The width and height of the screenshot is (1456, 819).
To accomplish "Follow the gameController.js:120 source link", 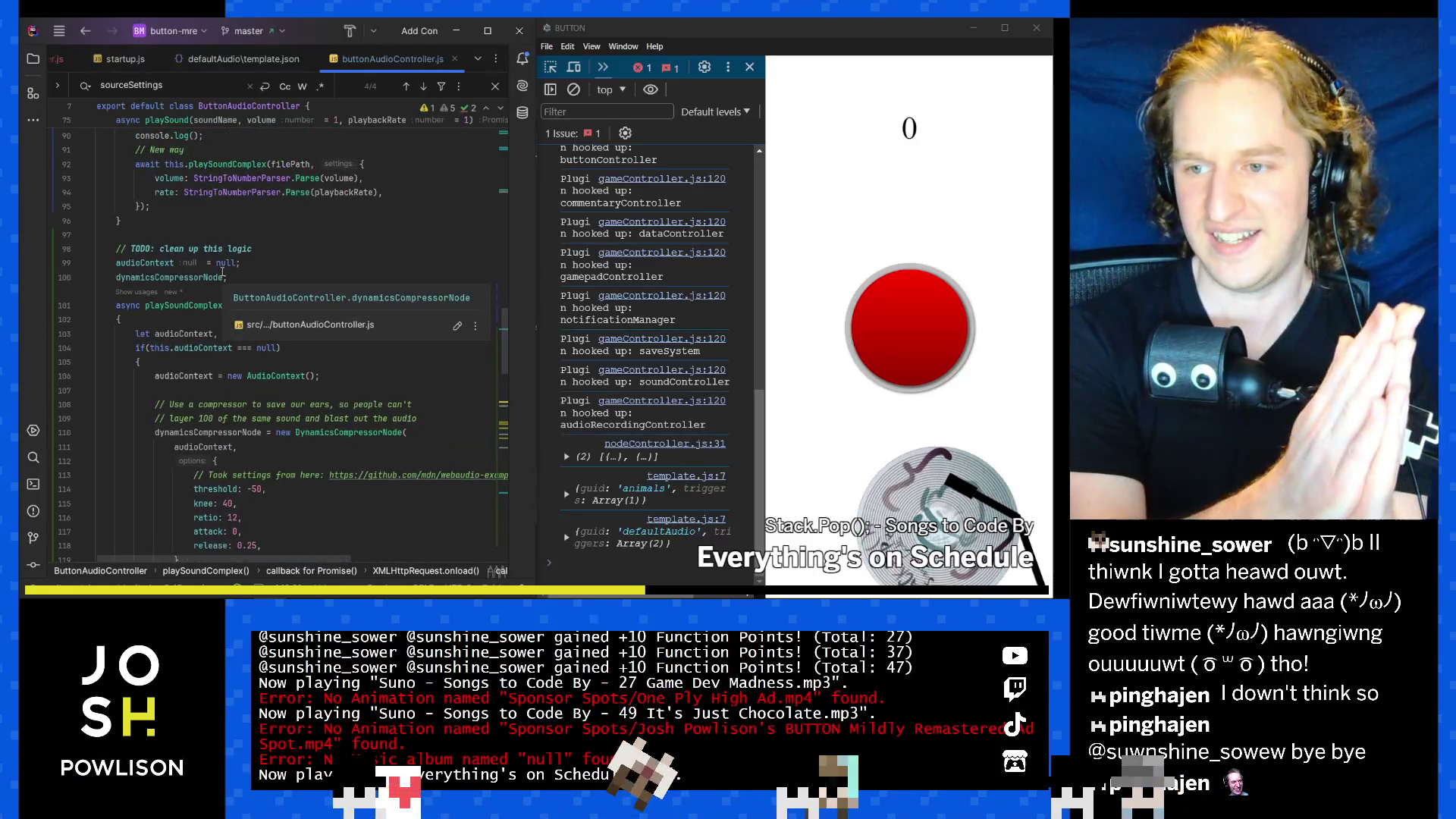I will tap(661, 178).
